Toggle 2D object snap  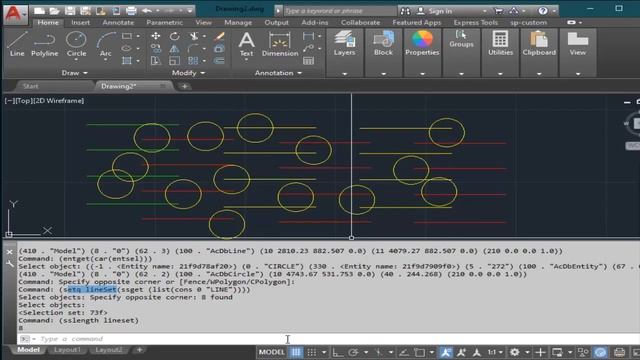pos(419,352)
